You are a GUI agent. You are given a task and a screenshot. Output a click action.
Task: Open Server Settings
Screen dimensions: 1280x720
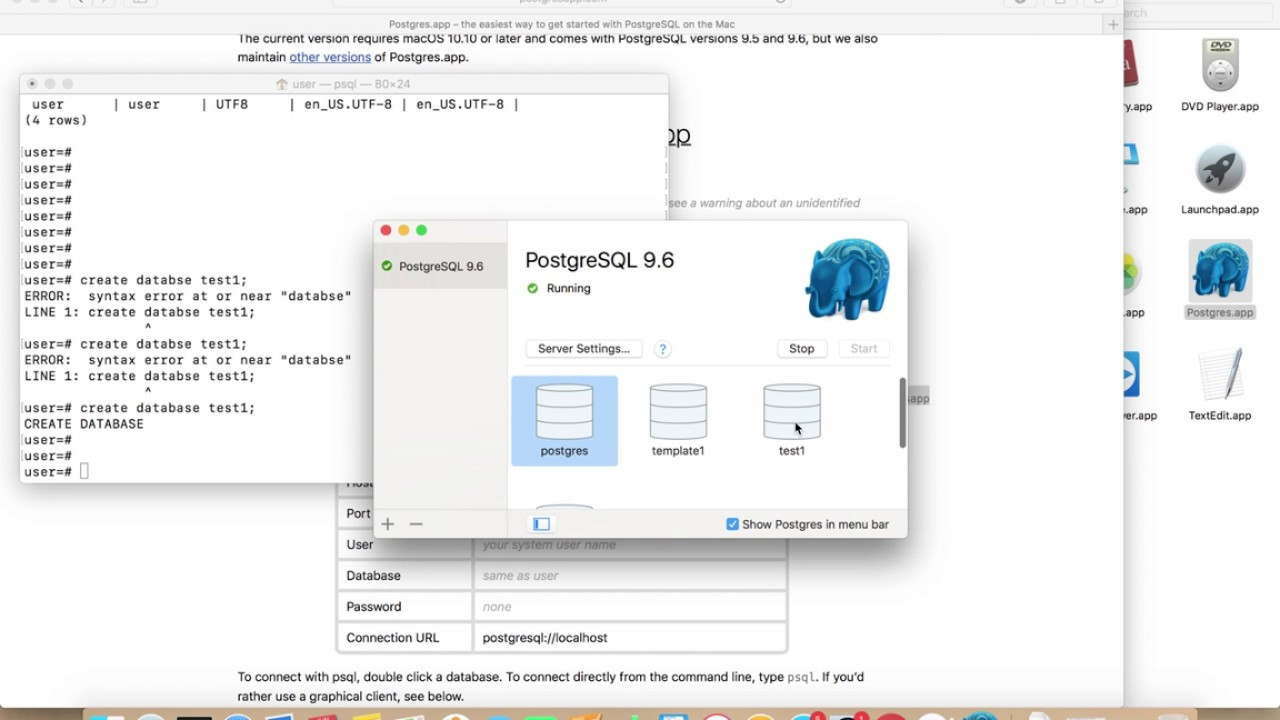click(x=584, y=349)
